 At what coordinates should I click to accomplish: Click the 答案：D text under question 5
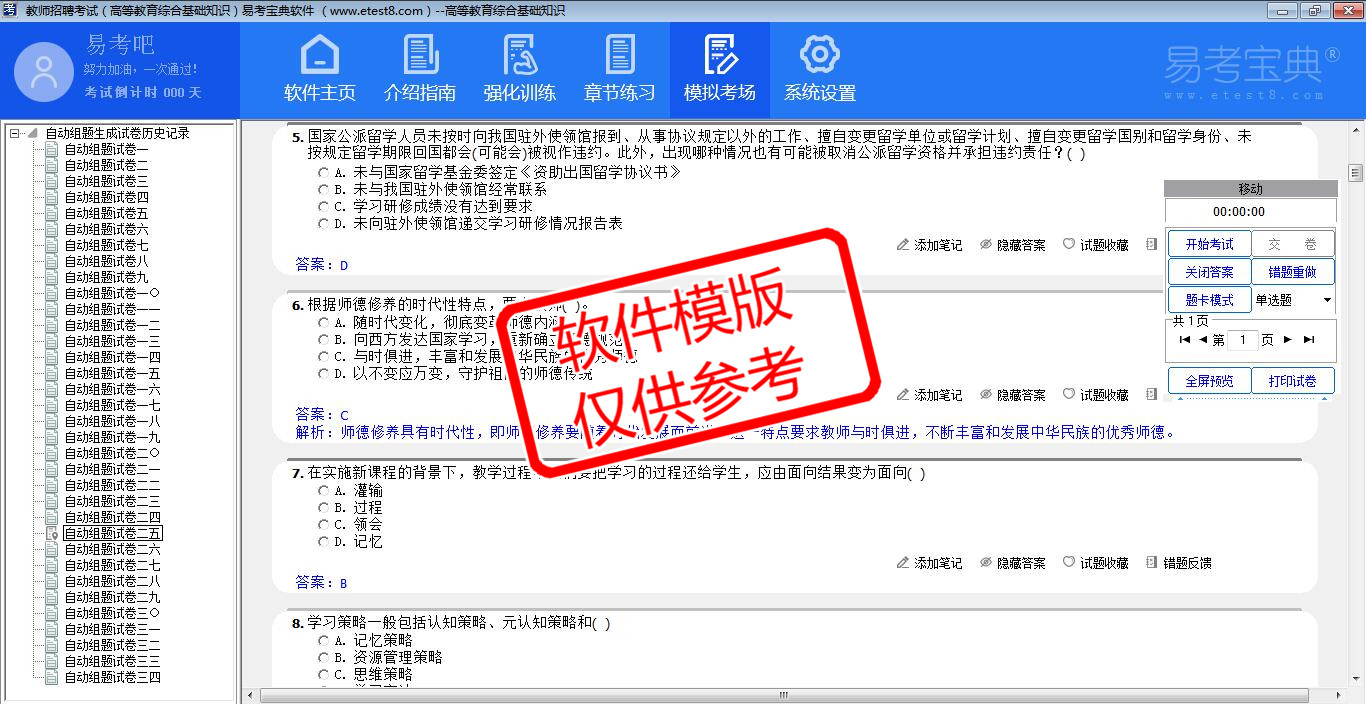click(322, 265)
